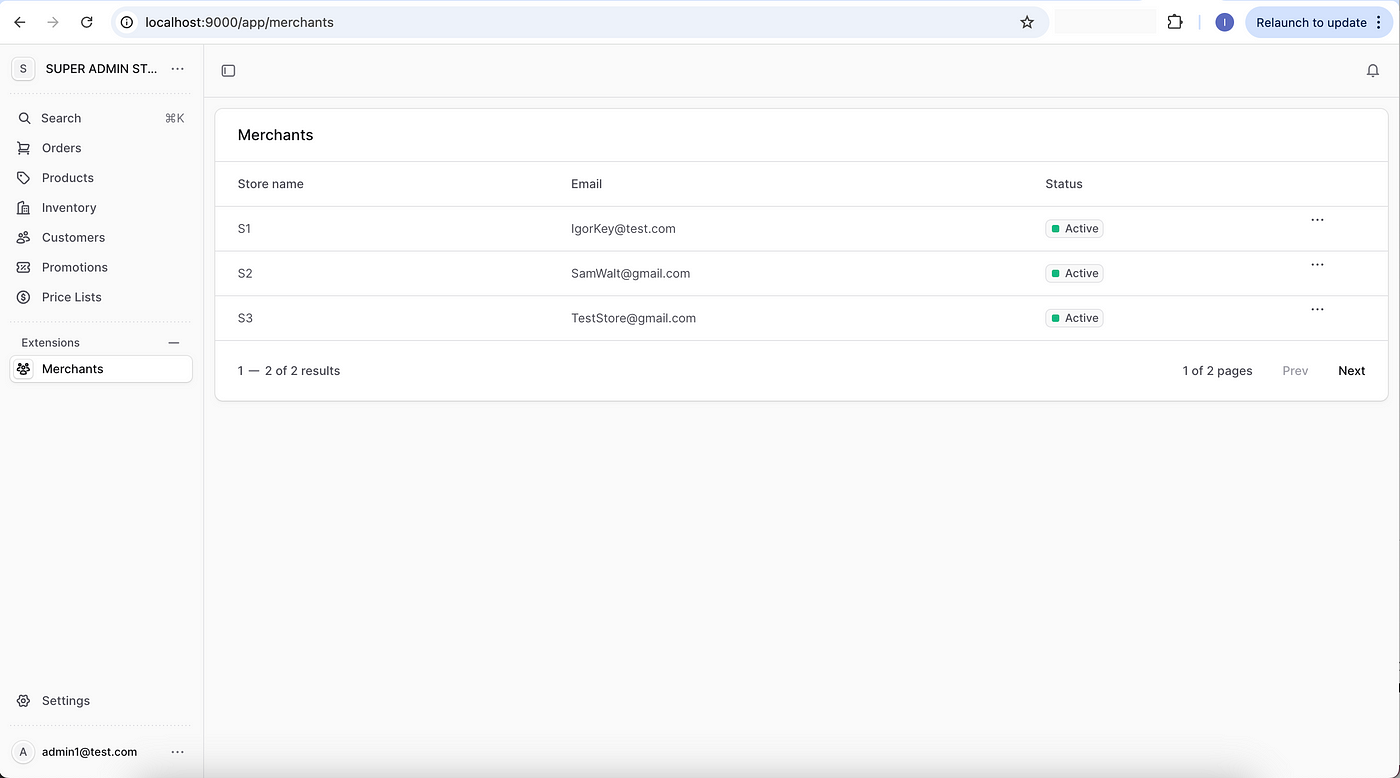Viewport: 1400px width, 778px height.
Task: Click the '1 — 2 of 2 results' text
Action: point(289,371)
